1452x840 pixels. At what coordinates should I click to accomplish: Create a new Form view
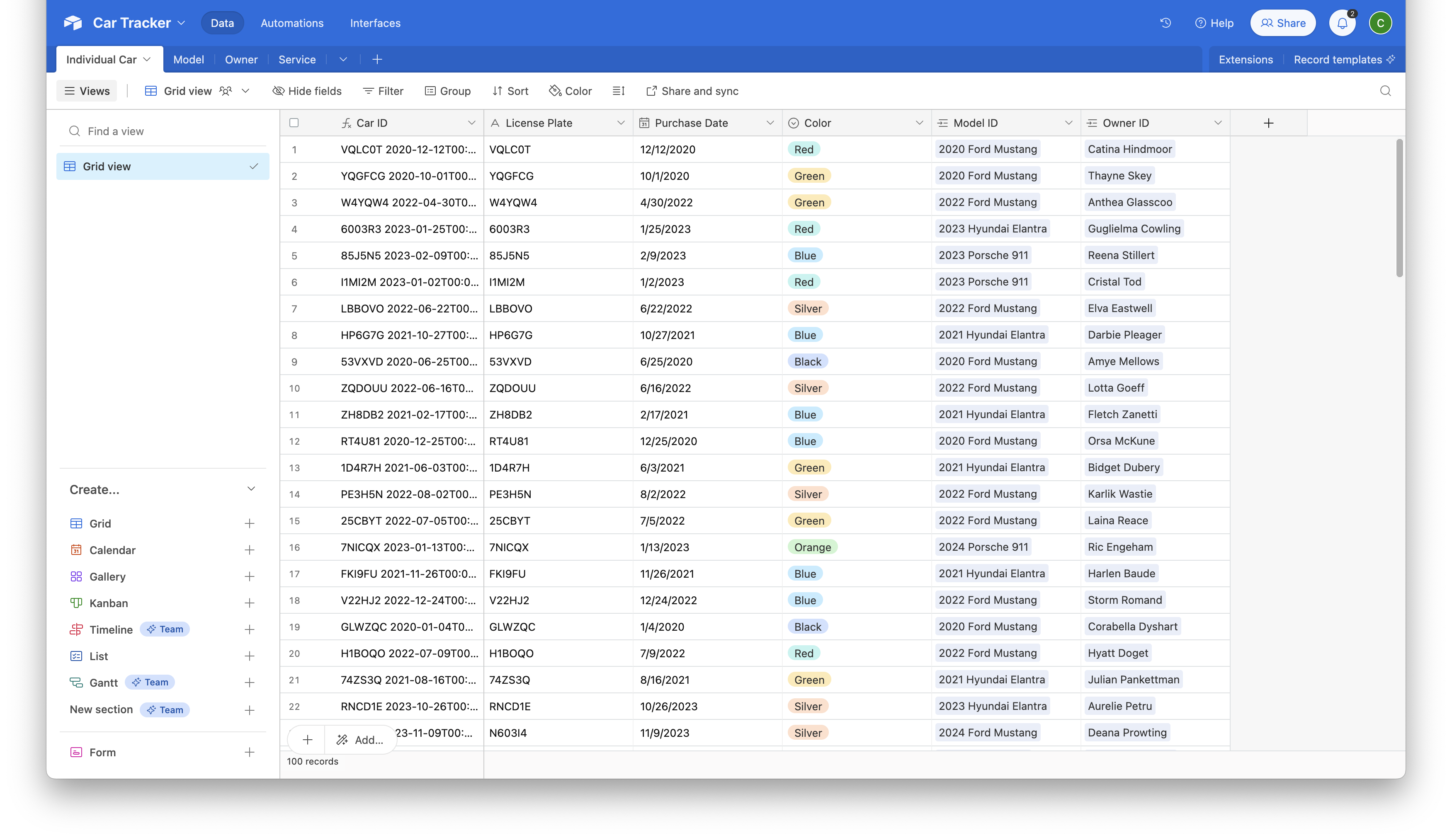[x=250, y=752]
